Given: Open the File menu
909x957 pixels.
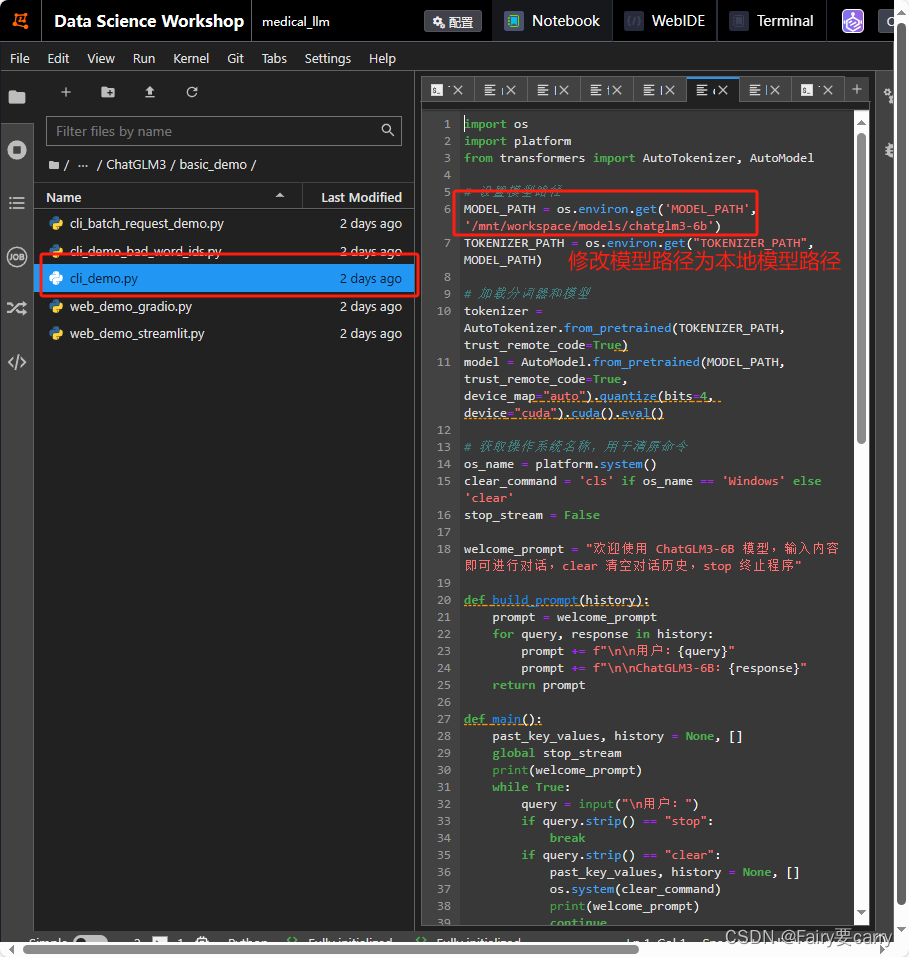Looking at the screenshot, I should tap(20, 59).
